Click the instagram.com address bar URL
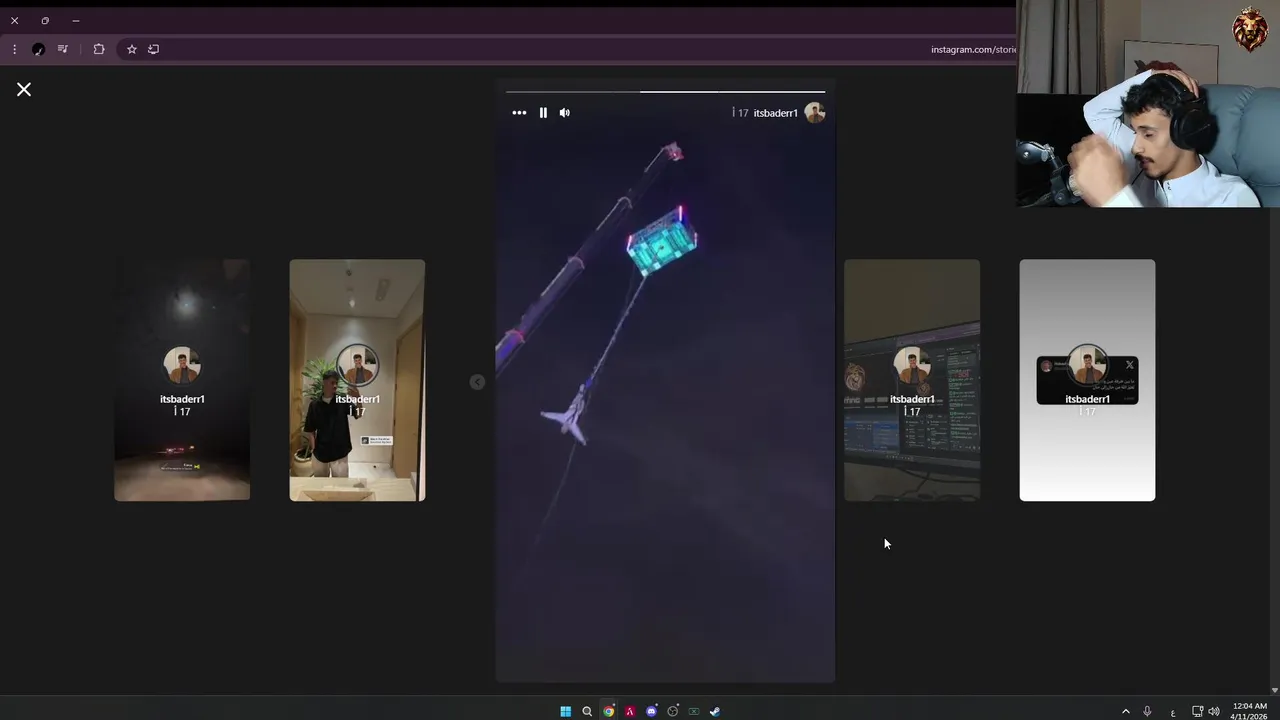 973,49
